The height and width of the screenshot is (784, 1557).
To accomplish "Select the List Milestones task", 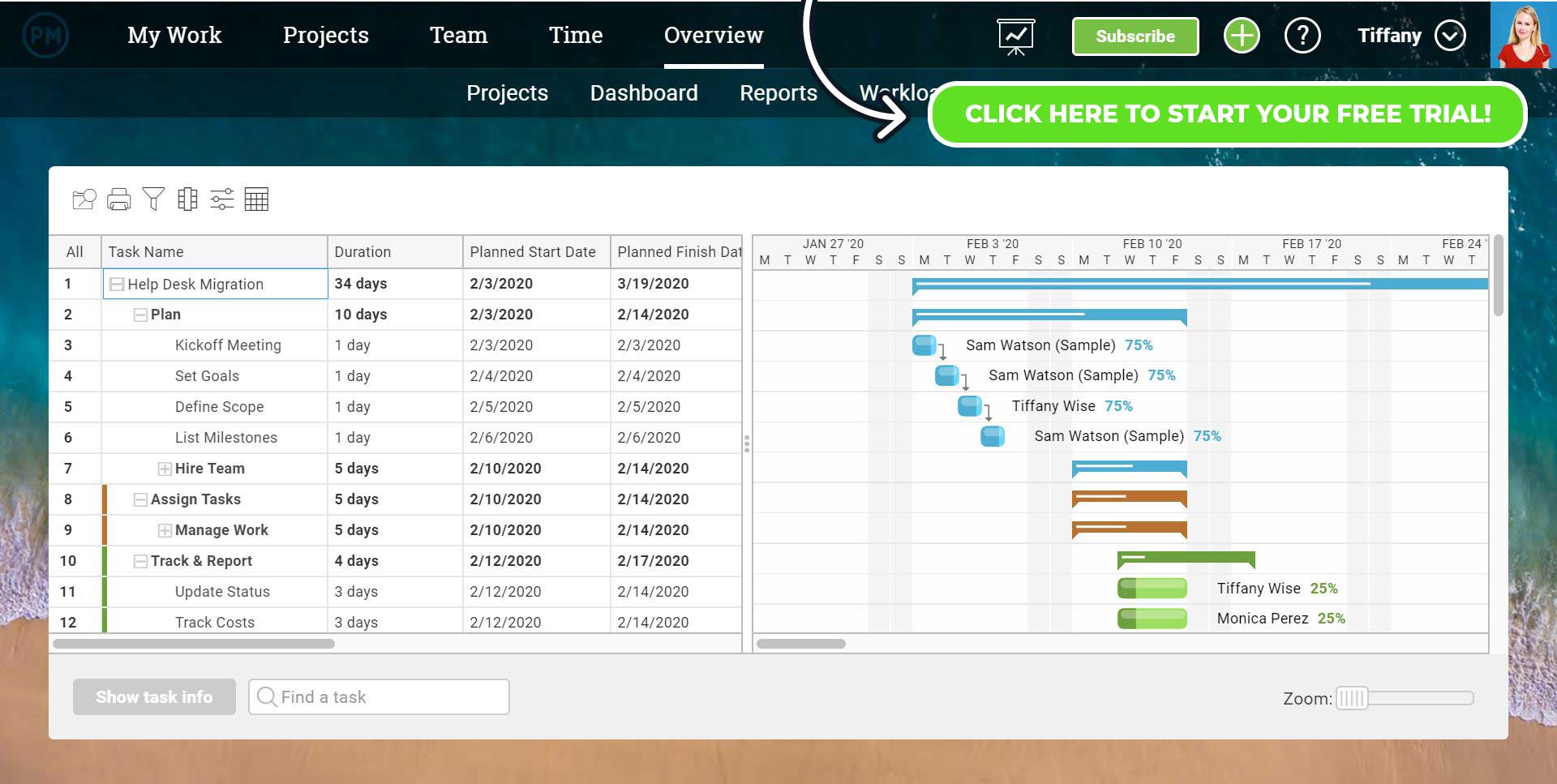I will tap(226, 438).
